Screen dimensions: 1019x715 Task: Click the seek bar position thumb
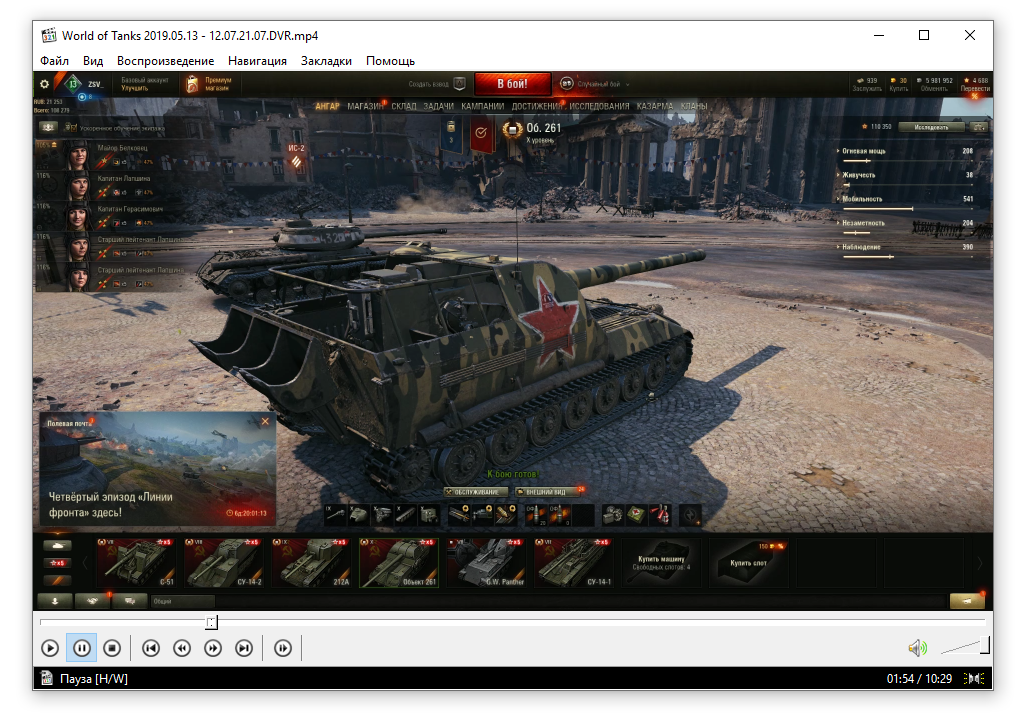211,623
